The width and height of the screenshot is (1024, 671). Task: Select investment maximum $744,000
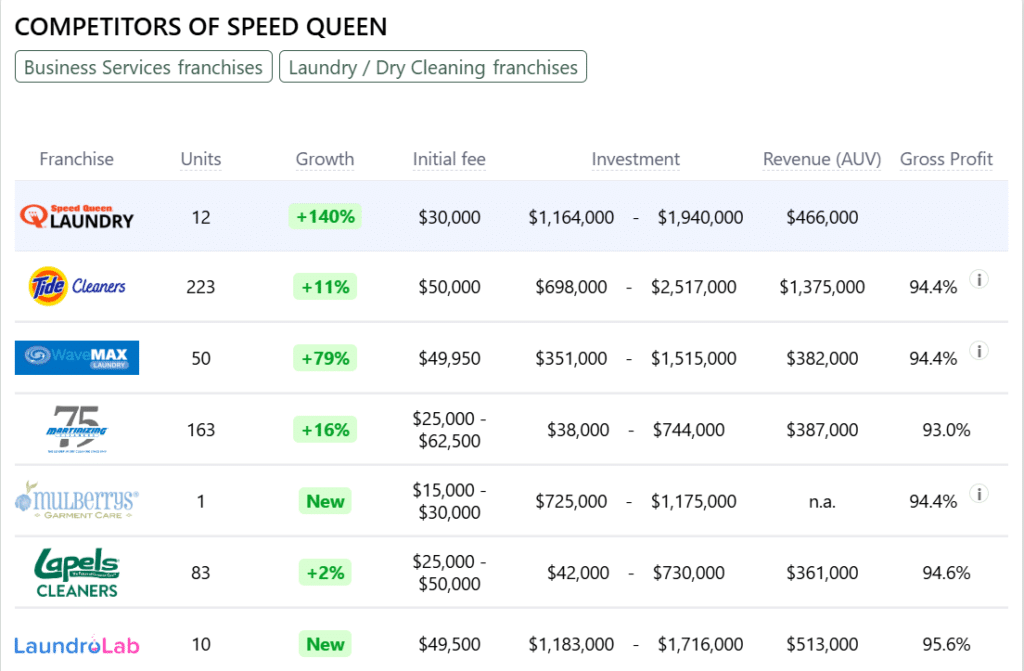pos(689,429)
